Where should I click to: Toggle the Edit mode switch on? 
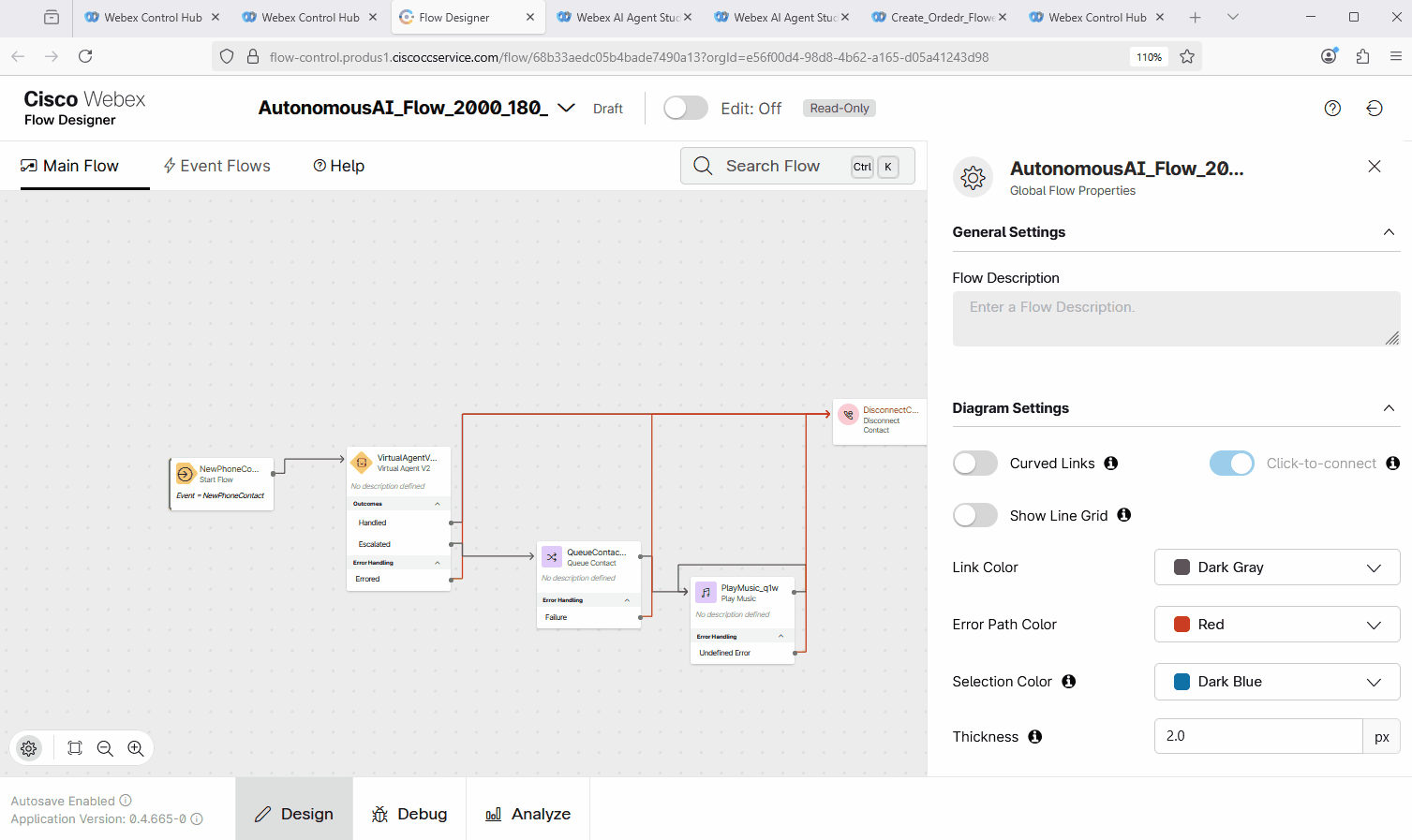pyautogui.click(x=686, y=109)
